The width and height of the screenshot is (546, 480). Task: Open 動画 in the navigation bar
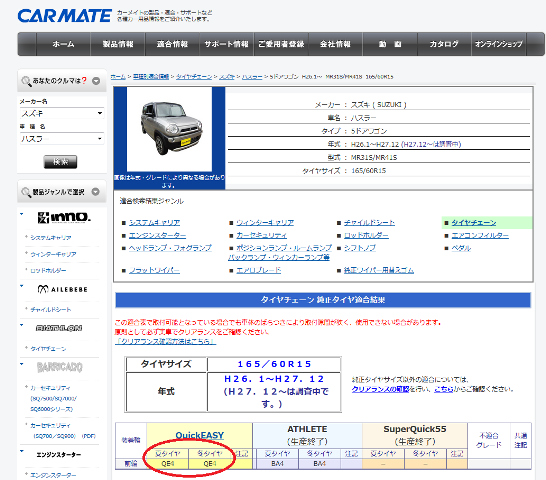tap(390, 44)
